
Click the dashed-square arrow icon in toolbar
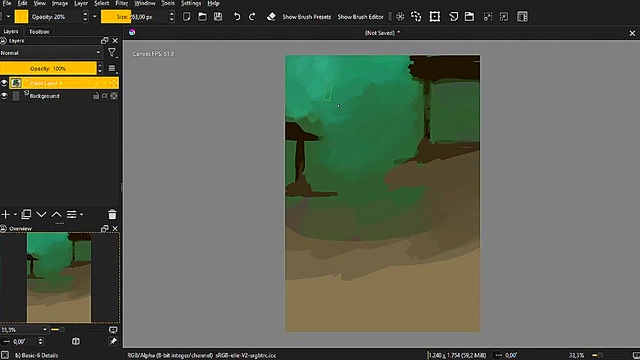[504, 16]
